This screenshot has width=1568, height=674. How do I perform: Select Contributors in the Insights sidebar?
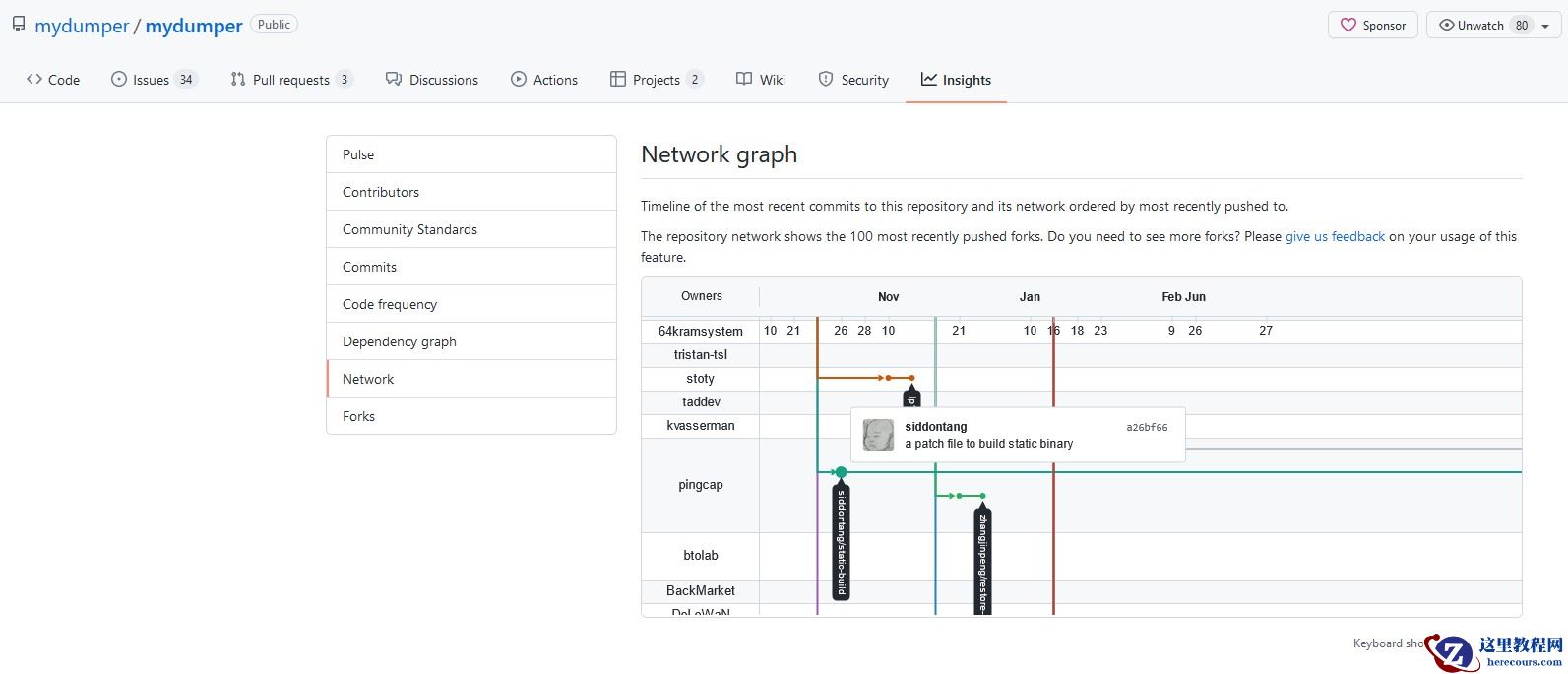tap(471, 192)
